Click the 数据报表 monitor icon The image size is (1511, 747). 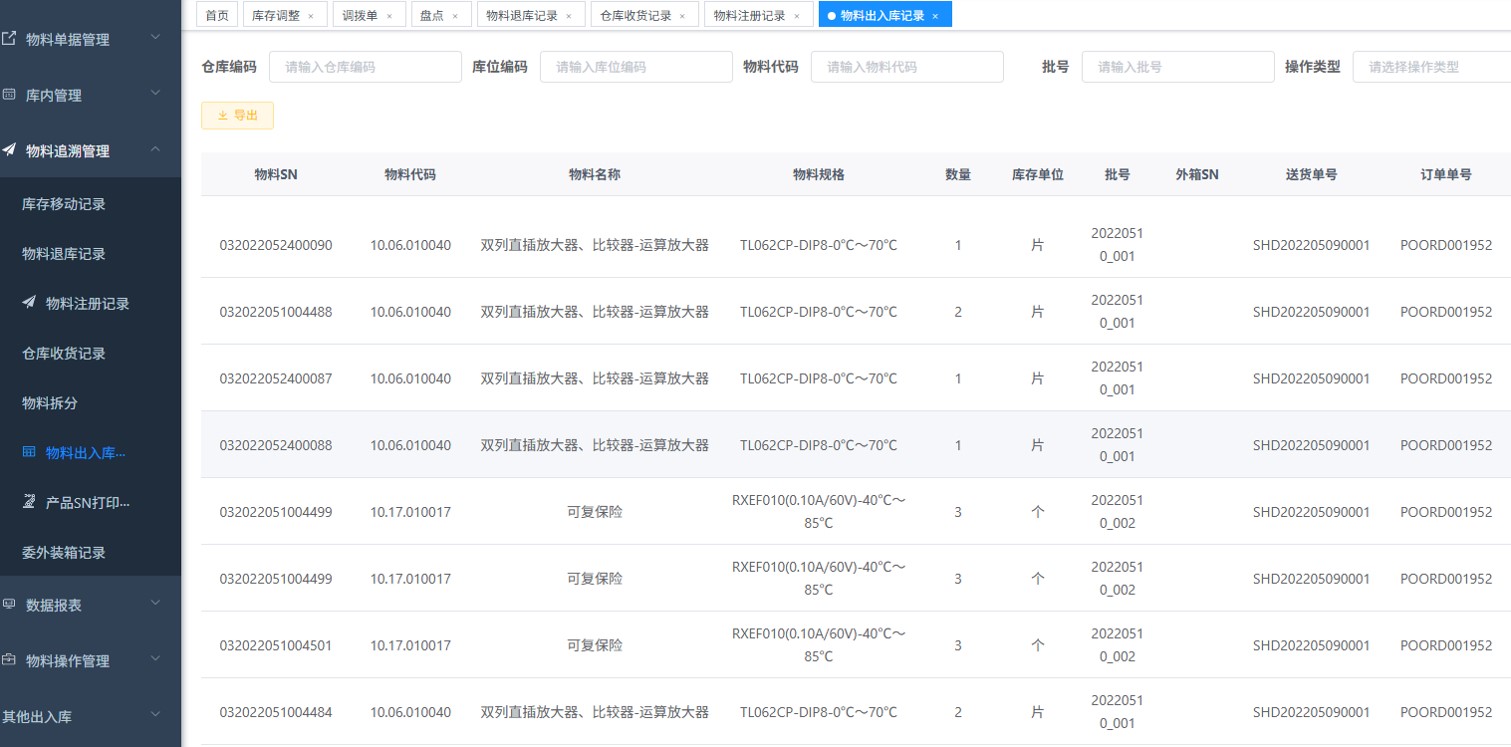(x=9, y=604)
